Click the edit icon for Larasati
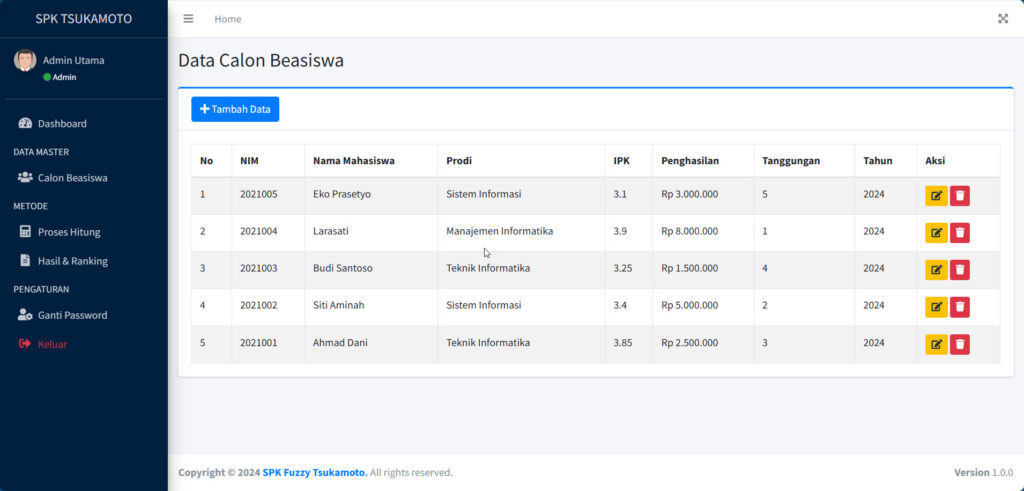 936,233
